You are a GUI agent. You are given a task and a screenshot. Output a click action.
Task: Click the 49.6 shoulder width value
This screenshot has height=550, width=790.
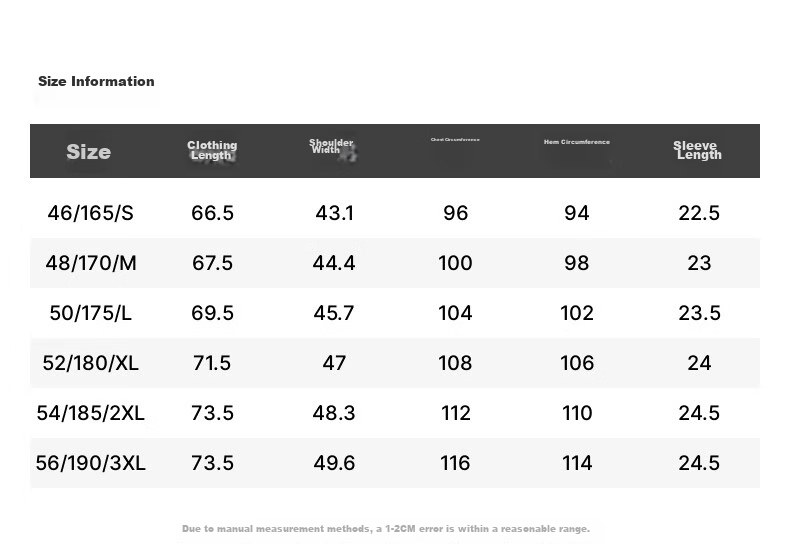click(334, 463)
